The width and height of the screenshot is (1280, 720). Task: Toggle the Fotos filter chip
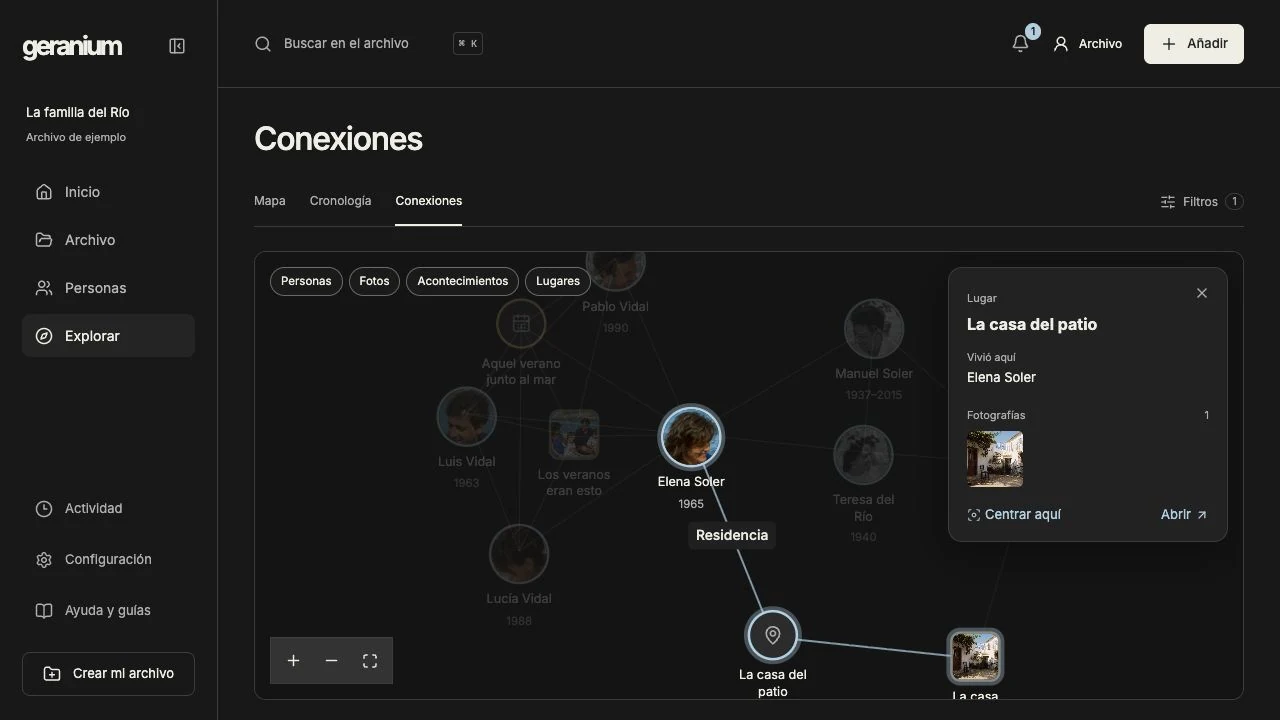374,281
